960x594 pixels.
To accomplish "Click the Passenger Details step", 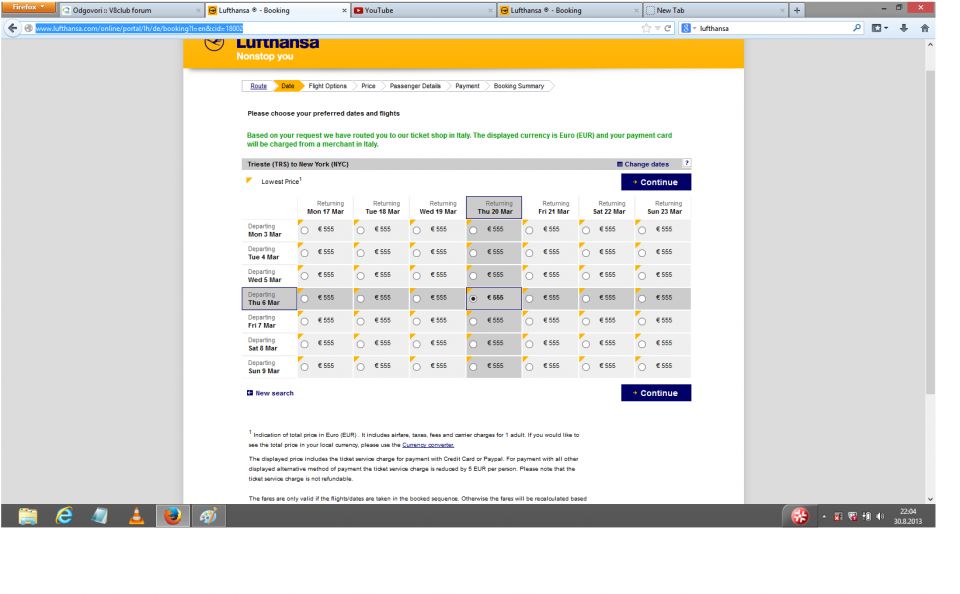I will [415, 86].
